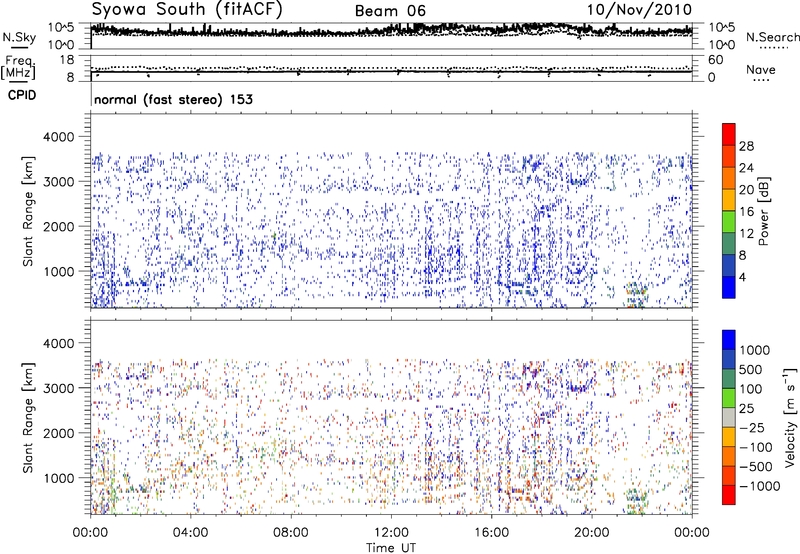Click the 'Power [dB]' color bar label

[x=764, y=211]
